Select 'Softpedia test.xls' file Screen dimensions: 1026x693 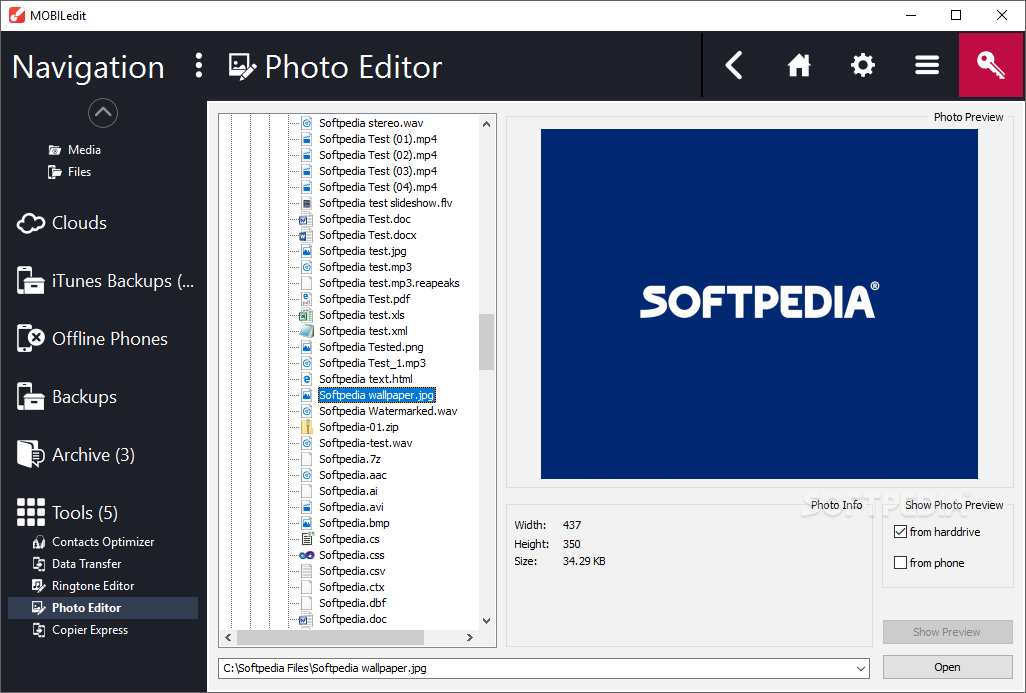pos(362,315)
